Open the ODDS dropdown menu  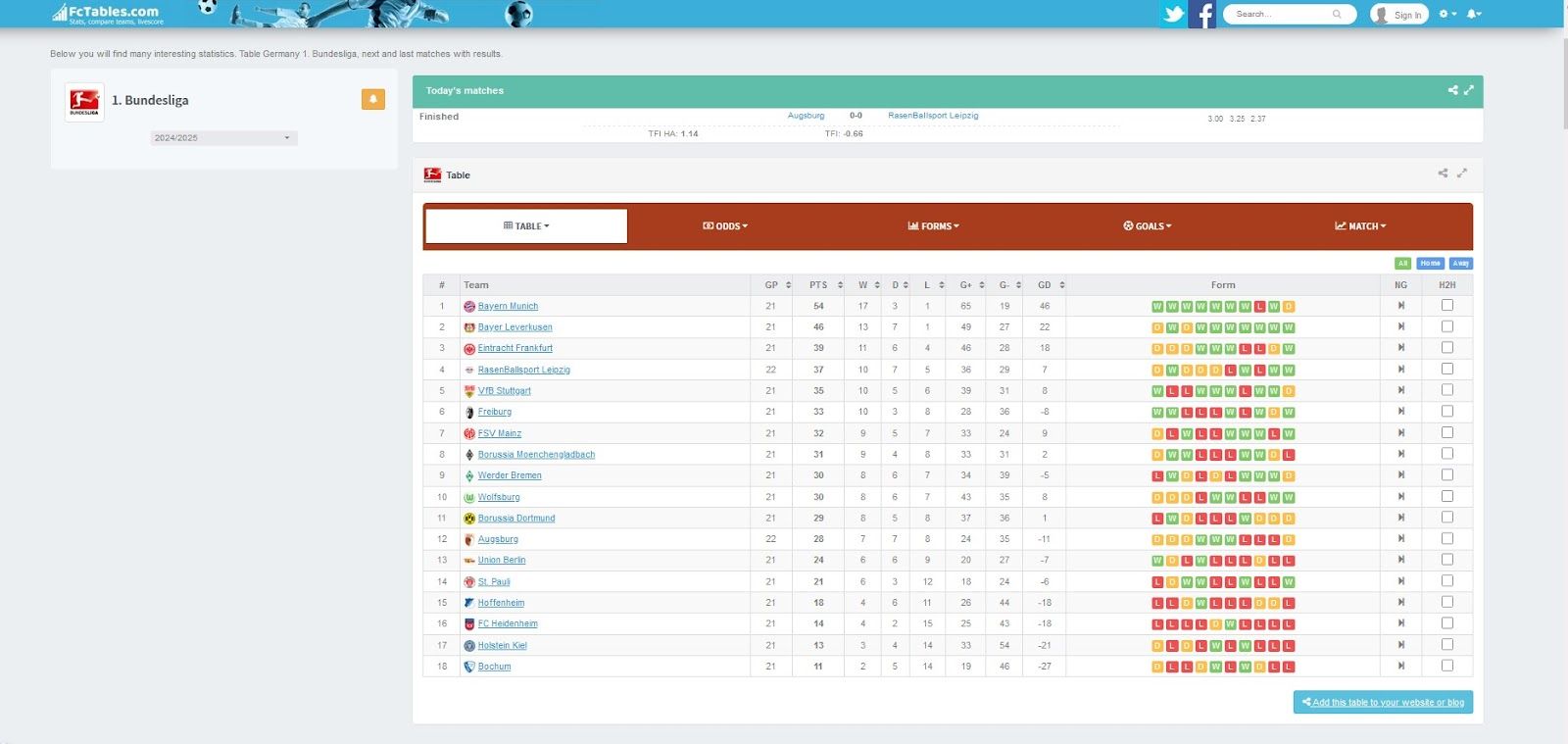[x=725, y=225]
